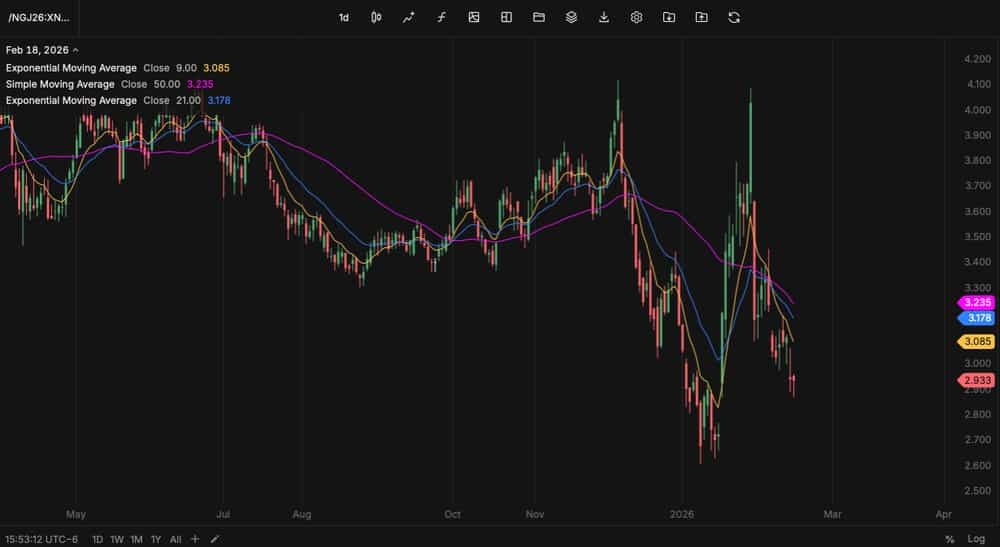Viewport: 1000px width, 547px height.
Task: Refresh the chart with sync icon
Action: (x=734, y=17)
